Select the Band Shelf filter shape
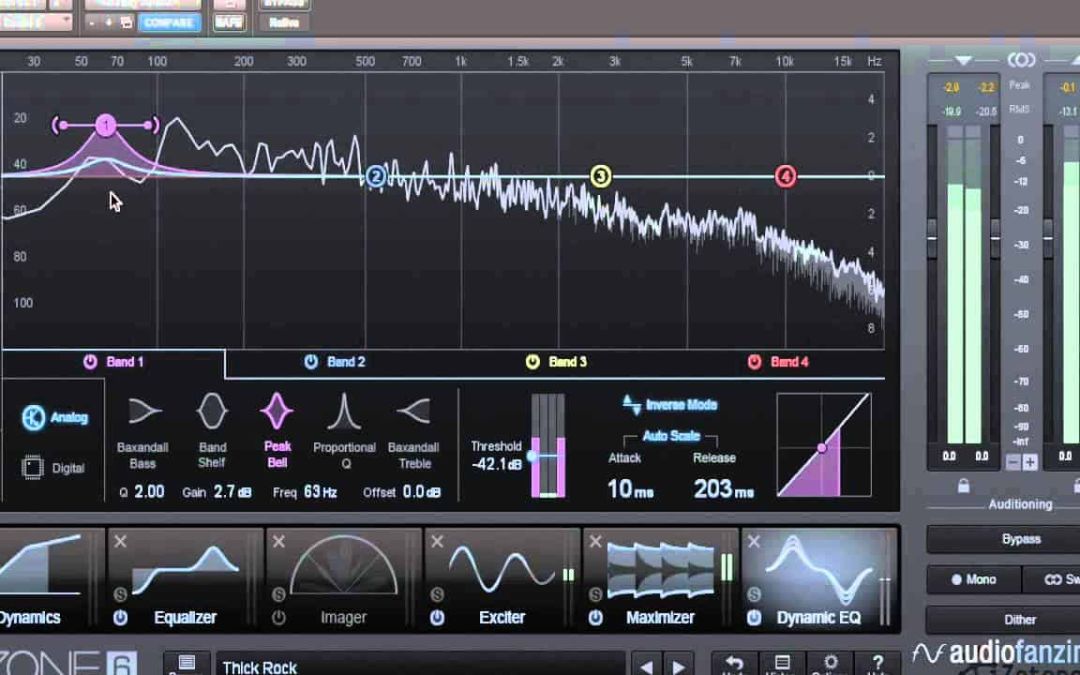Viewport: 1080px width, 675px height. point(212,411)
